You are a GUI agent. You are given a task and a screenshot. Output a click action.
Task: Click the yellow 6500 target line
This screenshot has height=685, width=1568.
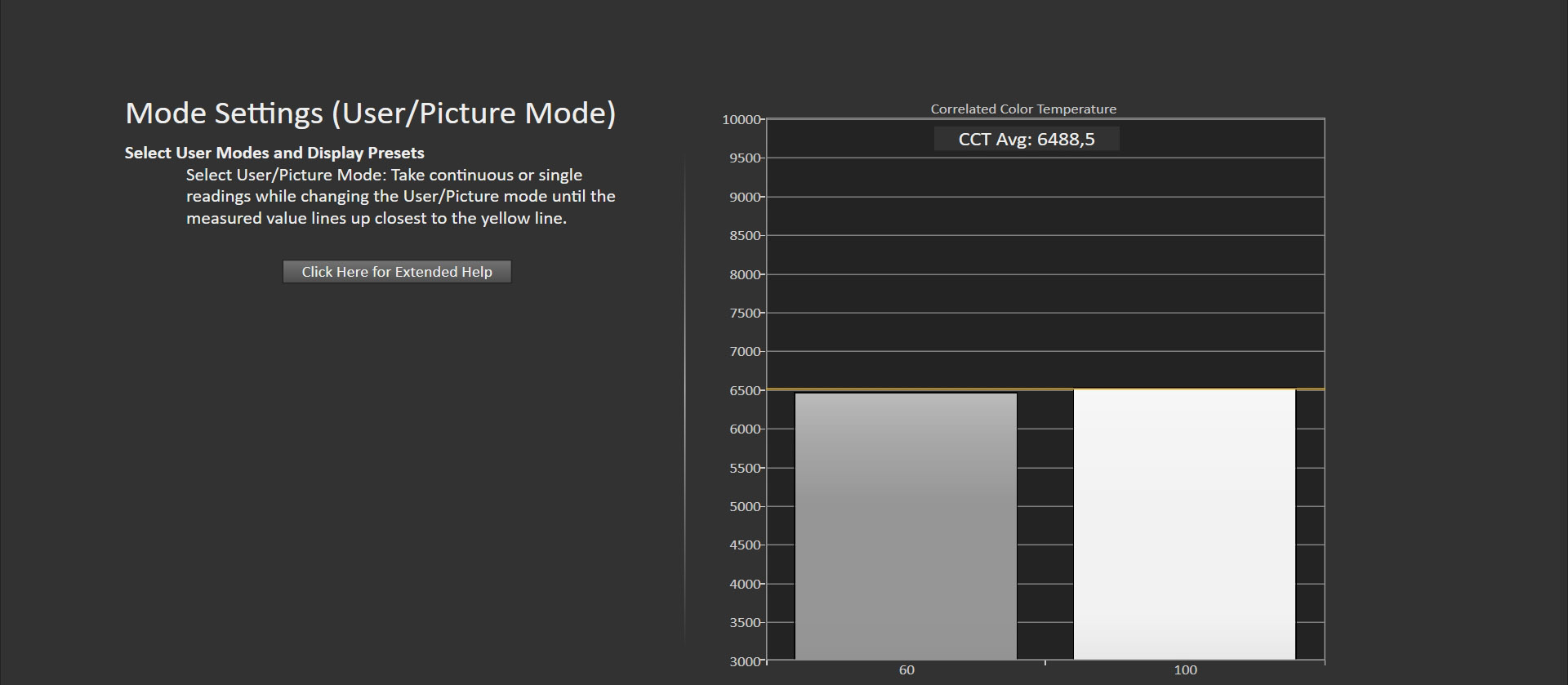click(1045, 389)
